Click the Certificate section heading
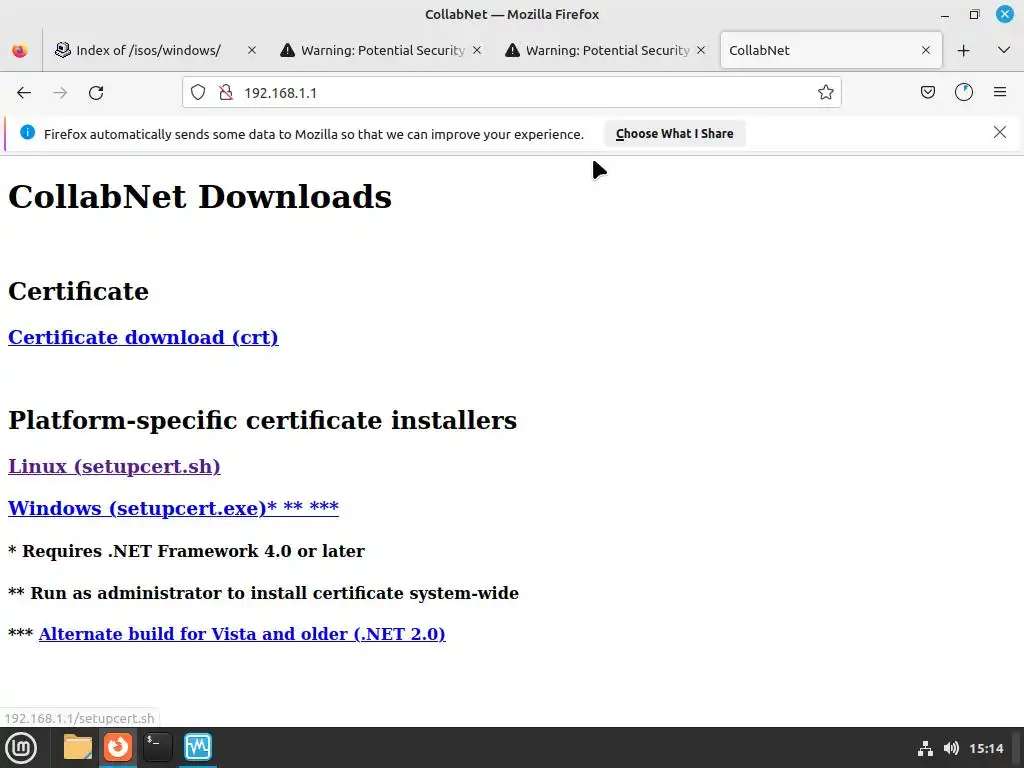Image resolution: width=1024 pixels, height=768 pixels. 78,291
